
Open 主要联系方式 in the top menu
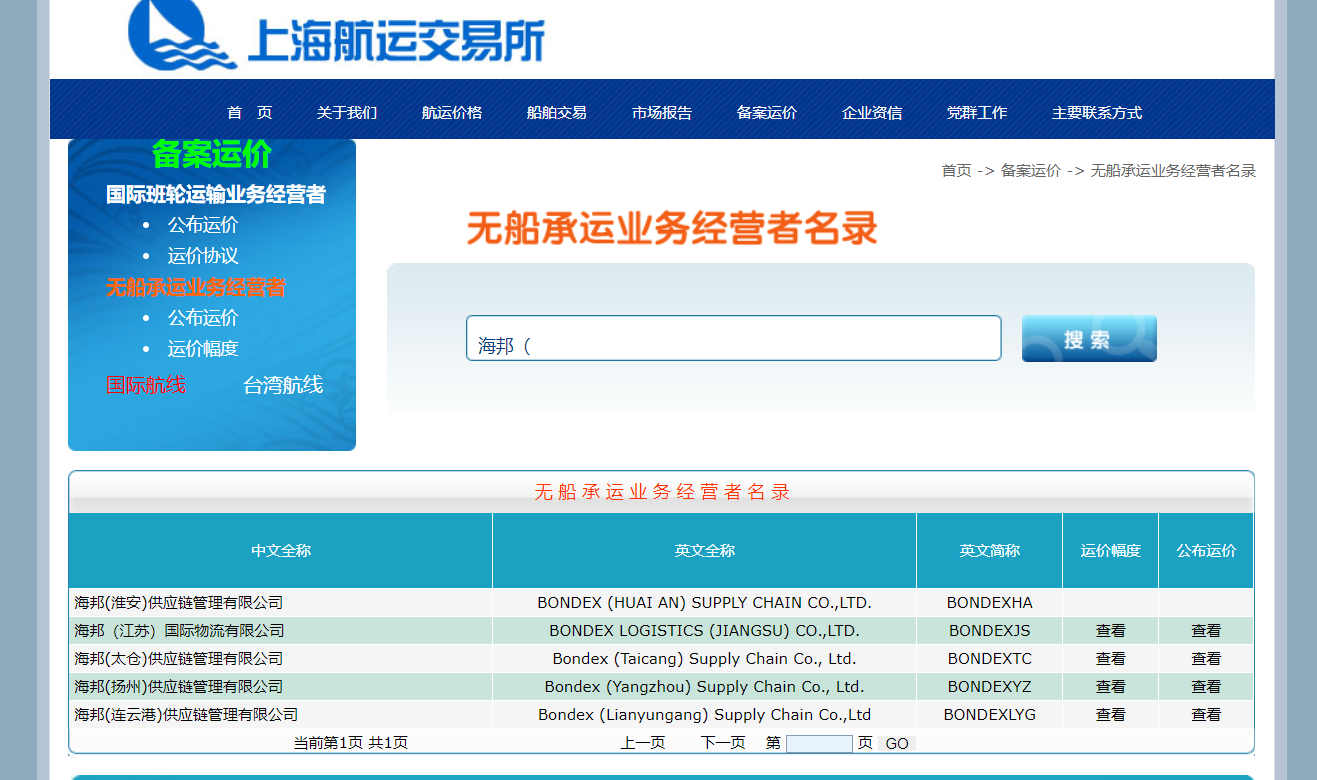pos(1096,113)
